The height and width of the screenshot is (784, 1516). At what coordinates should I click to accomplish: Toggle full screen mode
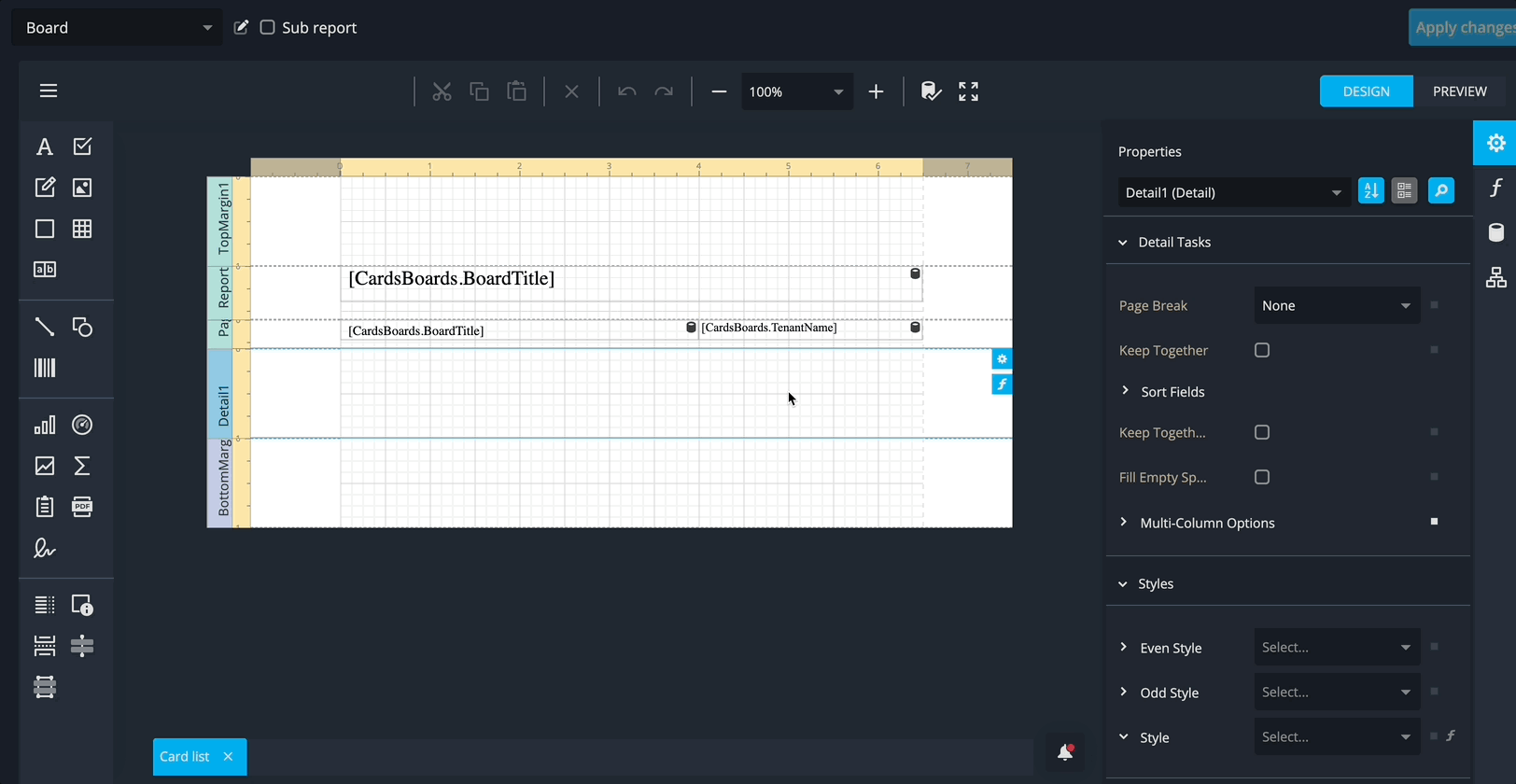pos(969,91)
